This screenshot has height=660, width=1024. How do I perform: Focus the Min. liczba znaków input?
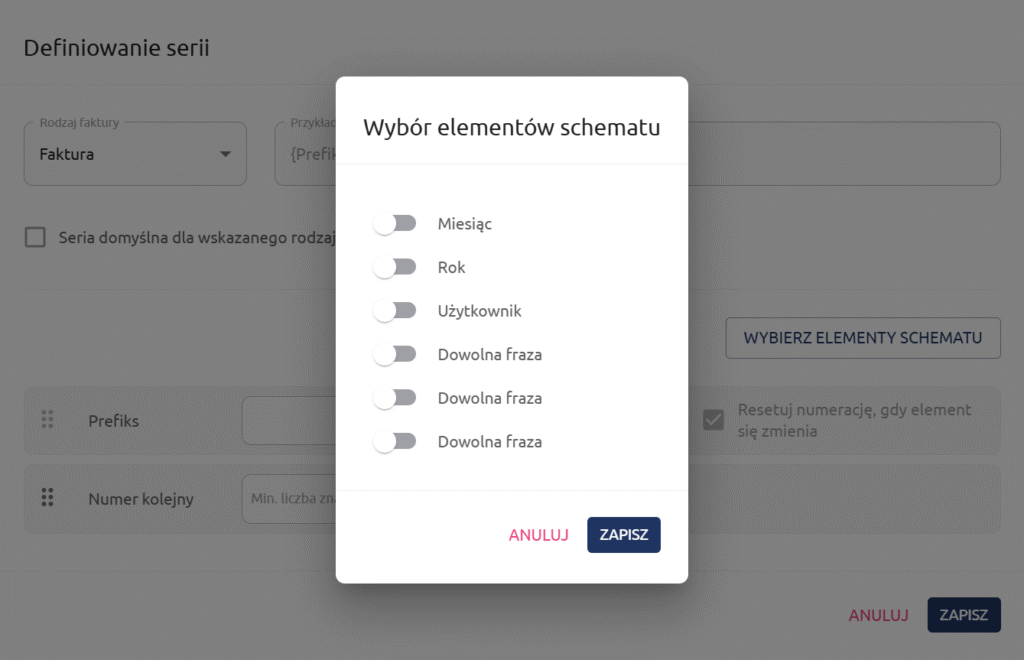click(288, 498)
